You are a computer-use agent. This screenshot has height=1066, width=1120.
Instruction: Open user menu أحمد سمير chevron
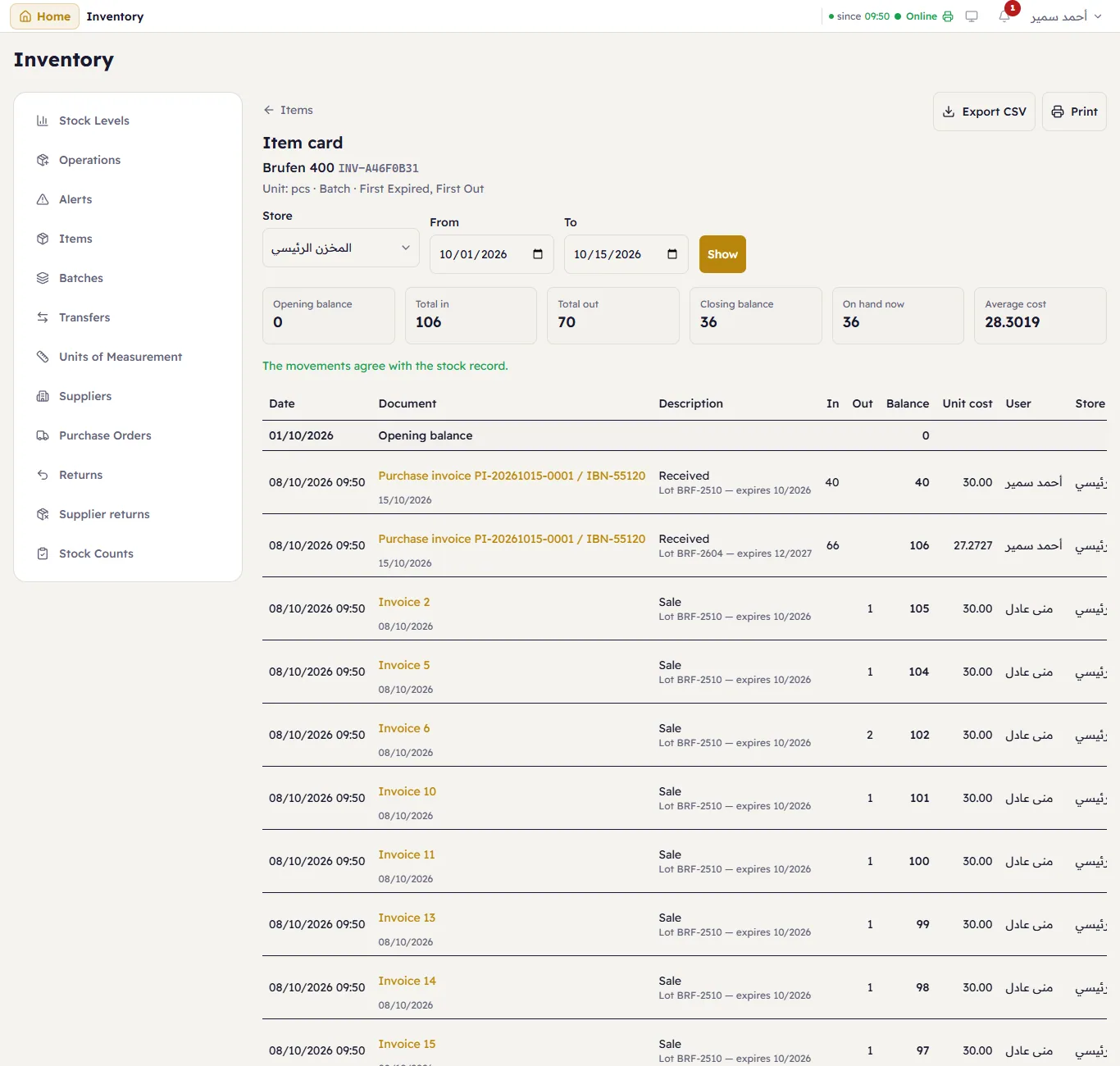click(x=1098, y=16)
